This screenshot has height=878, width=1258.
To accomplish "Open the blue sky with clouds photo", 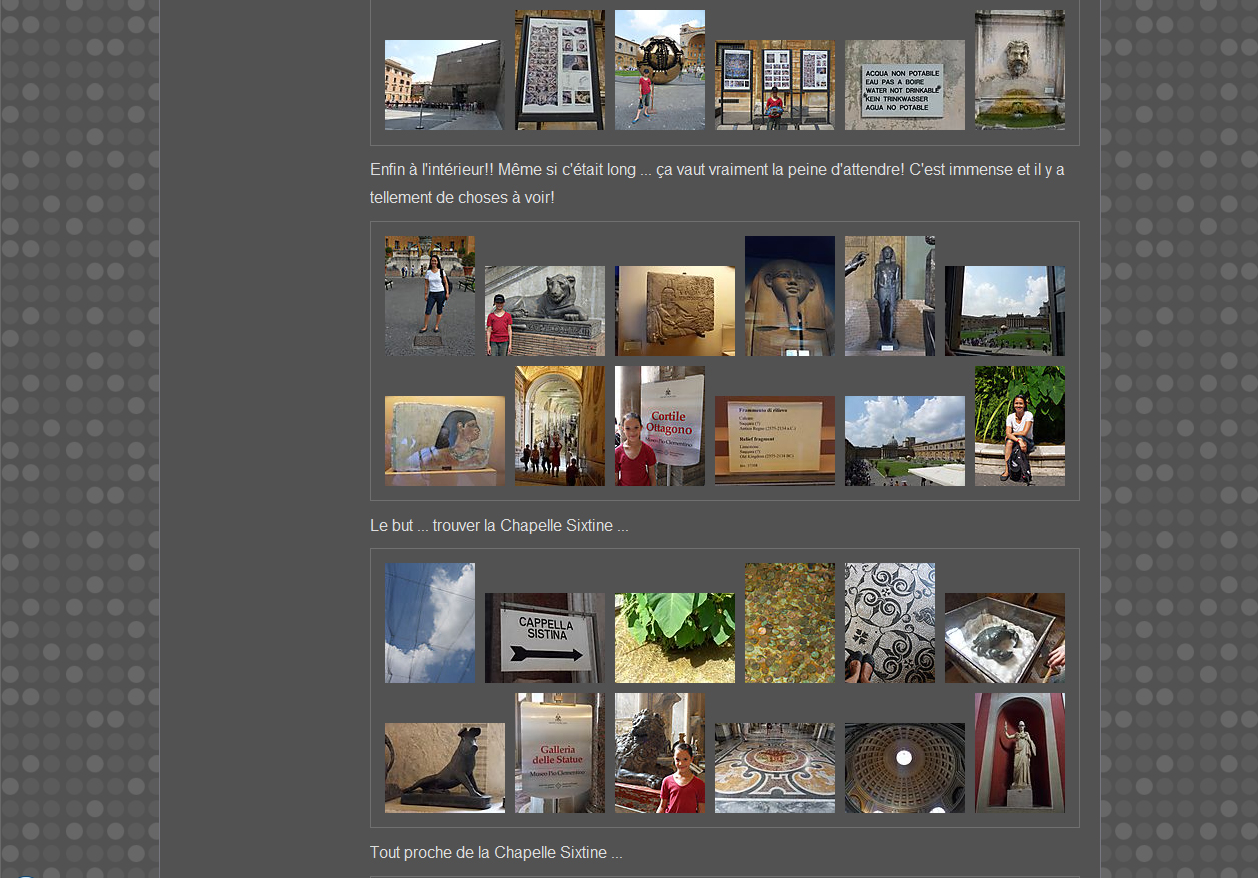I will (430, 623).
